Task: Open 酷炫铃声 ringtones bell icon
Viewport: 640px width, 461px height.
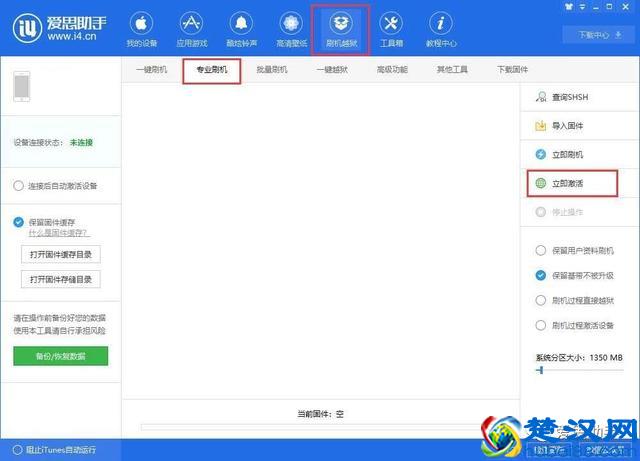Action: 241,23
